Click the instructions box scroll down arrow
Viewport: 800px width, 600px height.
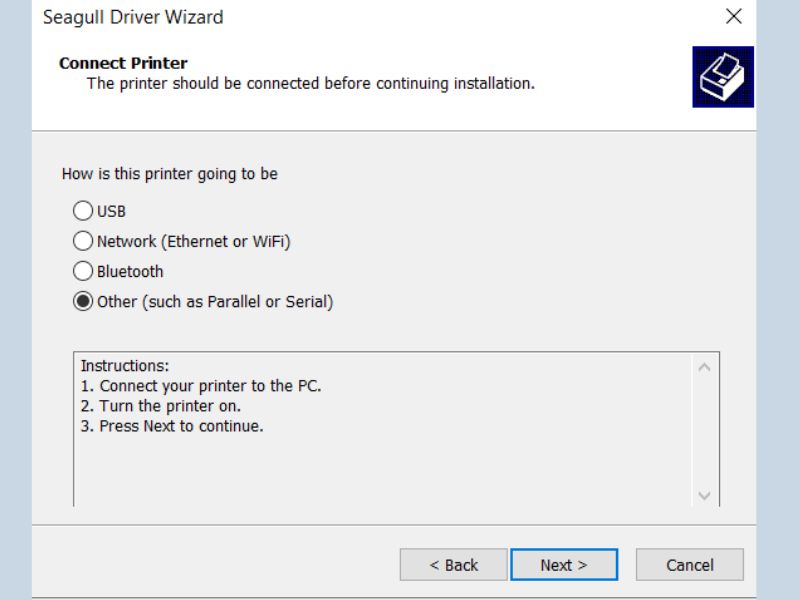pyautogui.click(x=704, y=495)
